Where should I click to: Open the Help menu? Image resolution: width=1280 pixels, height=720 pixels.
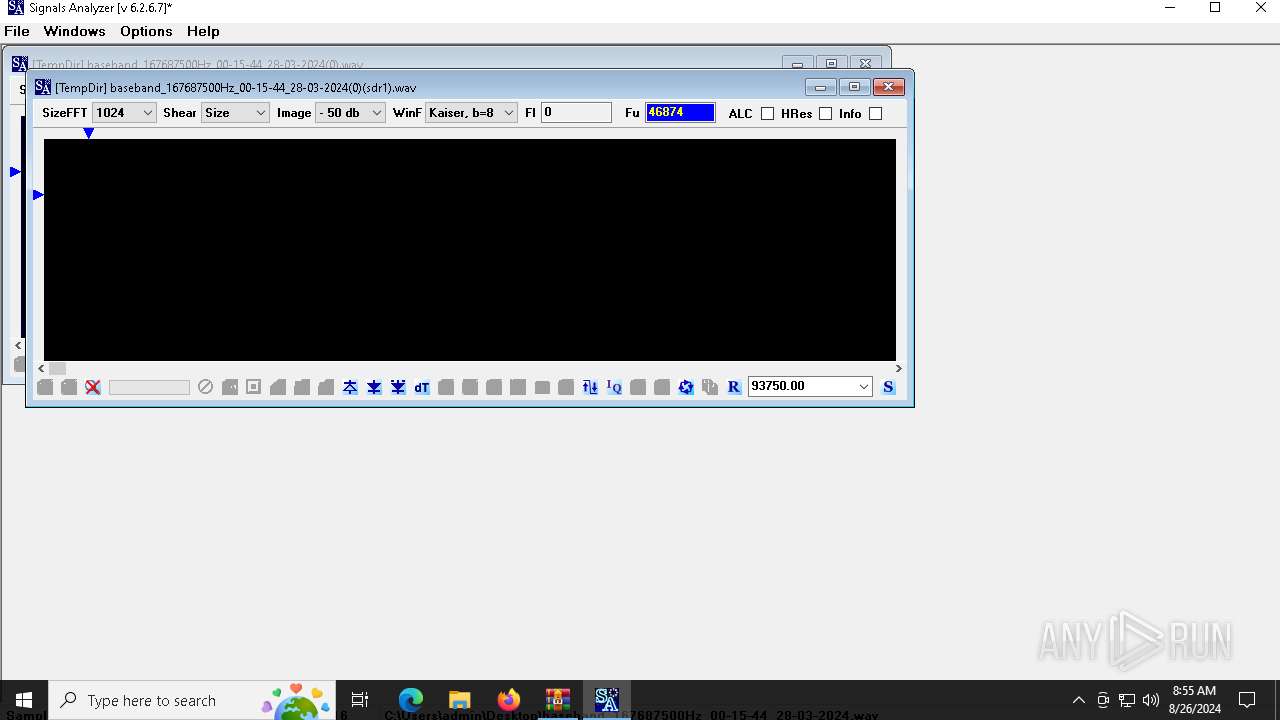coord(203,31)
